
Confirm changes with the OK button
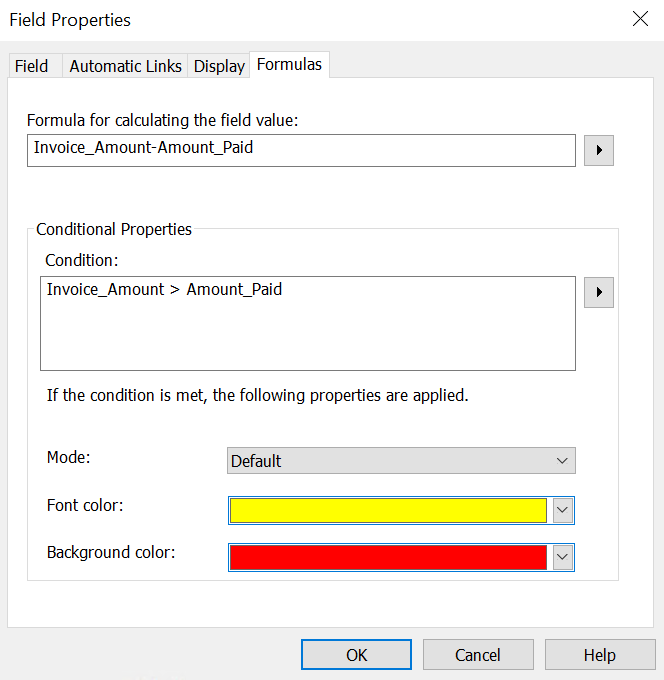357,655
